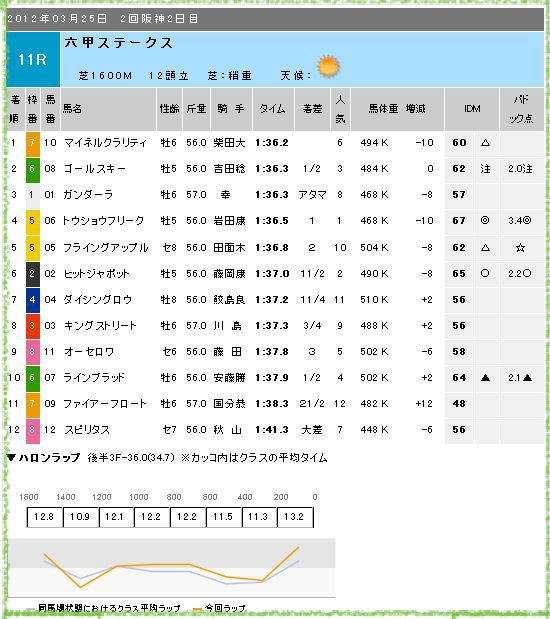Viewport: 550px width, 619px height.
Task: Click the タイム column header
Action: click(272, 109)
